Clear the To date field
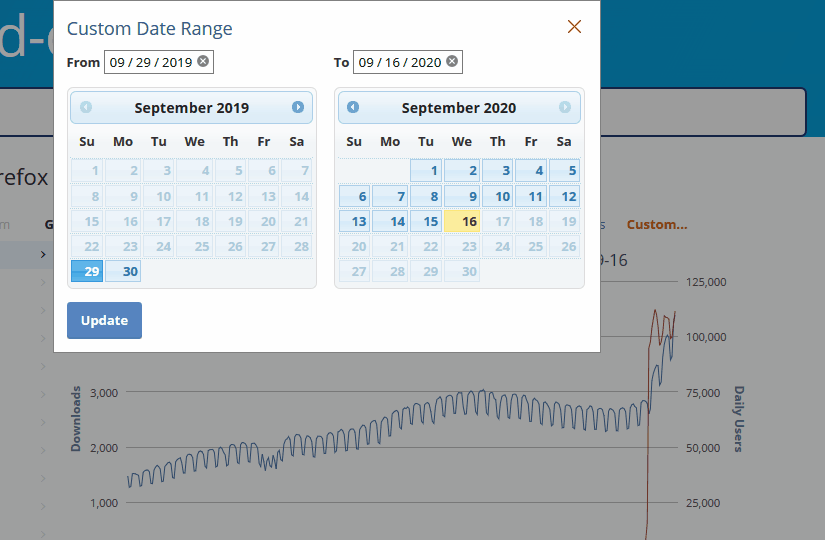The image size is (825, 540). [x=452, y=62]
